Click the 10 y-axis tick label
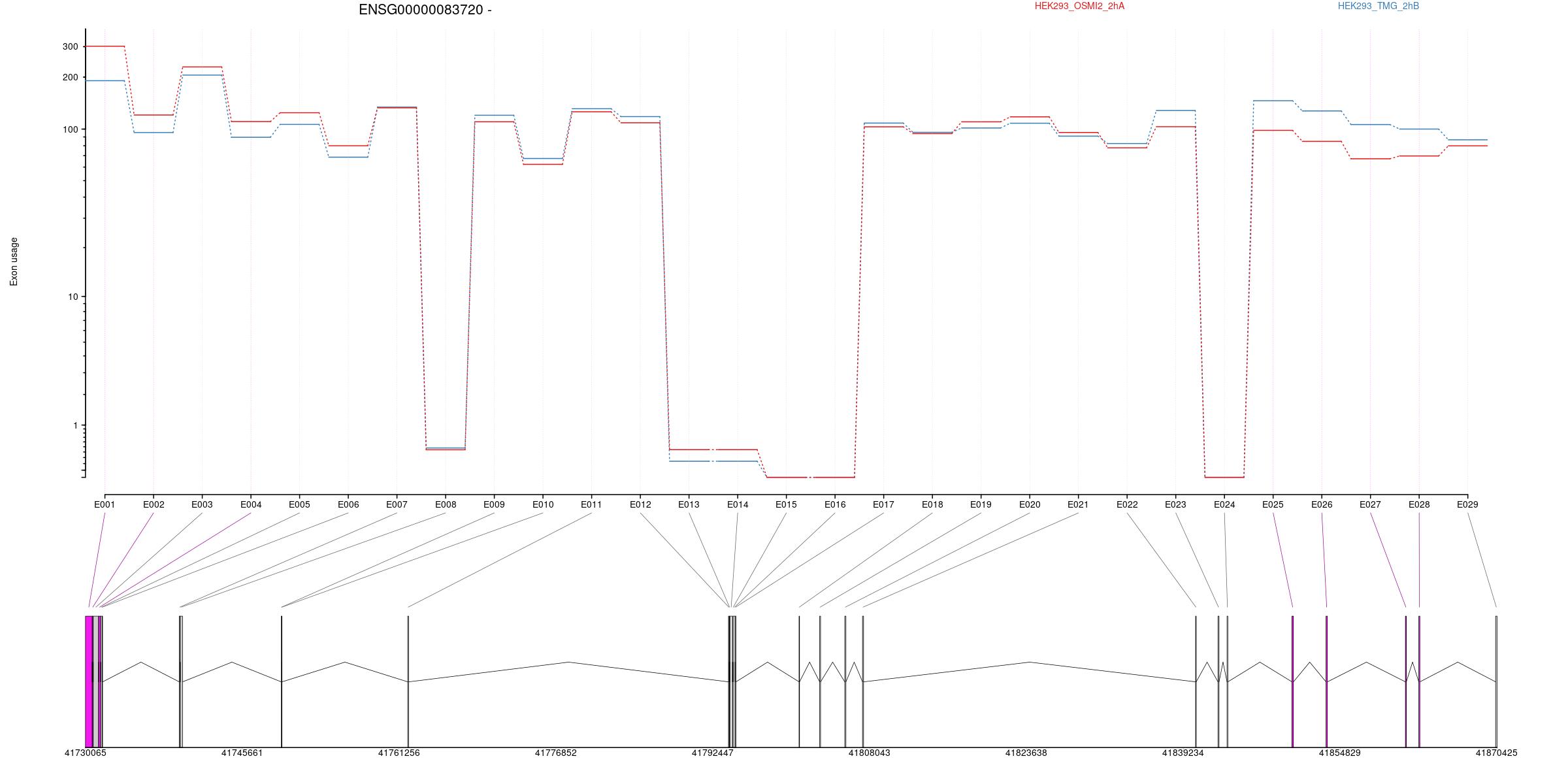Image resolution: width=1568 pixels, height=784 pixels. pyautogui.click(x=73, y=297)
